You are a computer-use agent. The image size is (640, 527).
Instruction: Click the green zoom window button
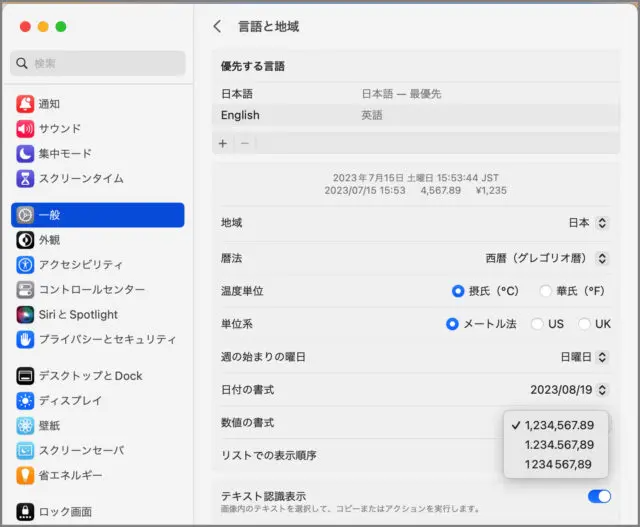pos(61,27)
